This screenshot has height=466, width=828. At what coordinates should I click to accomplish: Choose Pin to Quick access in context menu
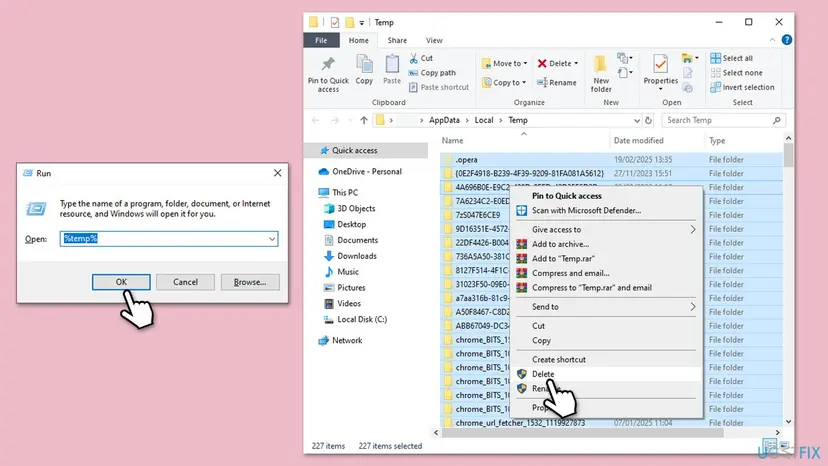(567, 196)
